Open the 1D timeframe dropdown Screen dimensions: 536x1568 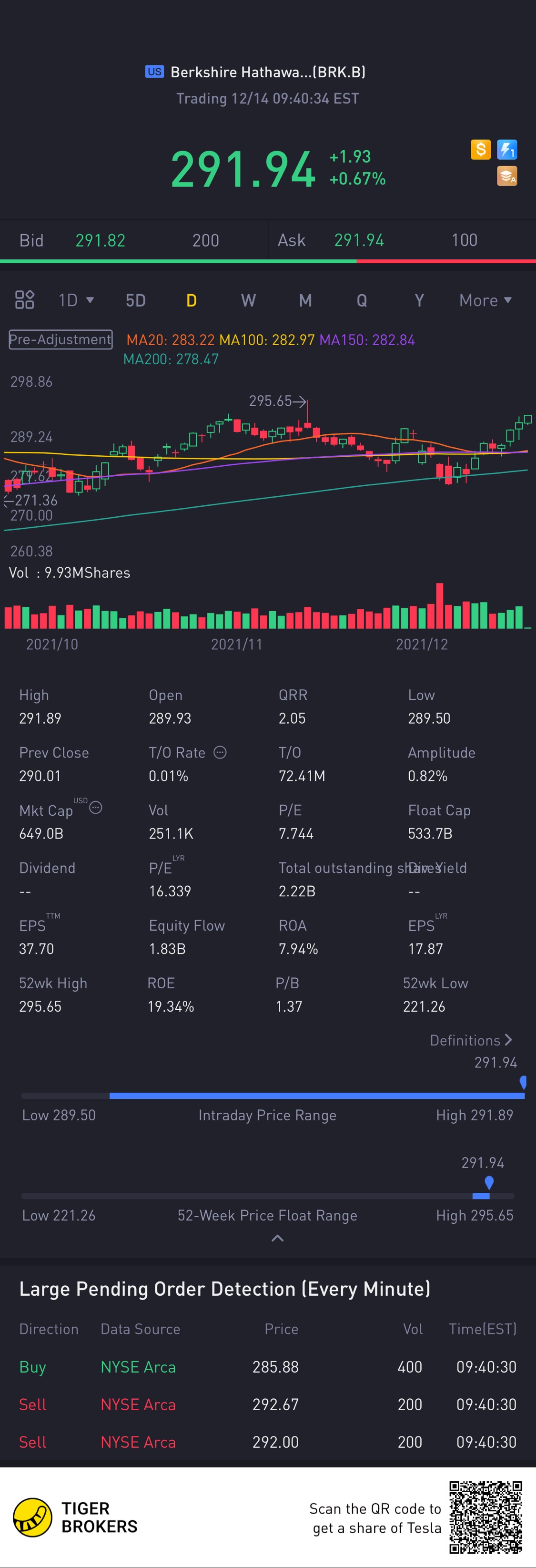[76, 300]
